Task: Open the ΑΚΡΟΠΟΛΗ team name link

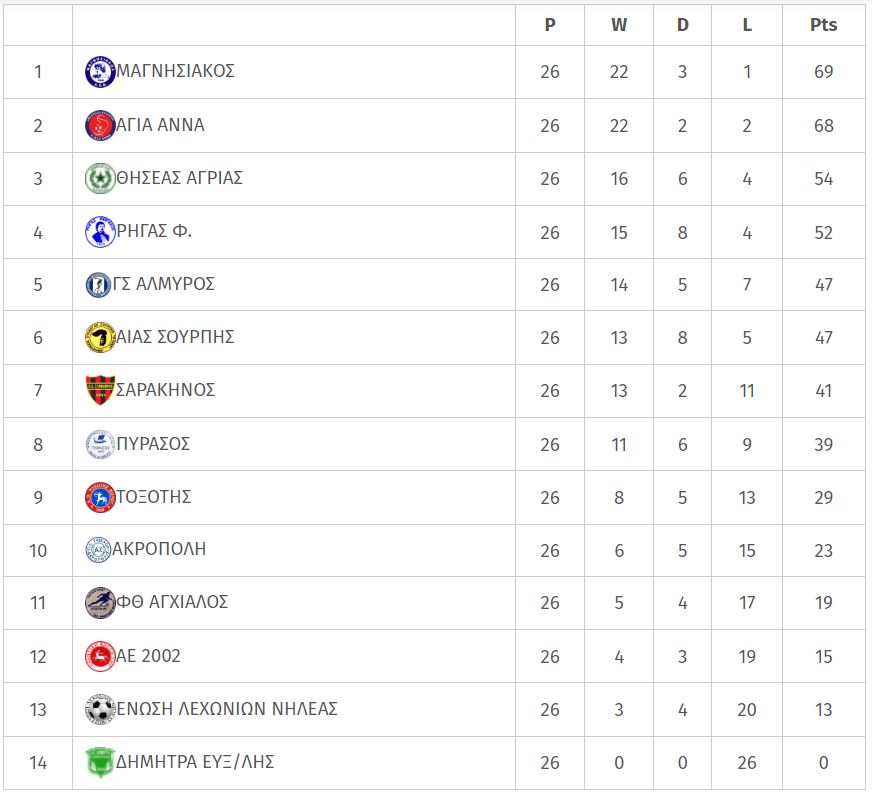Action: (x=159, y=549)
